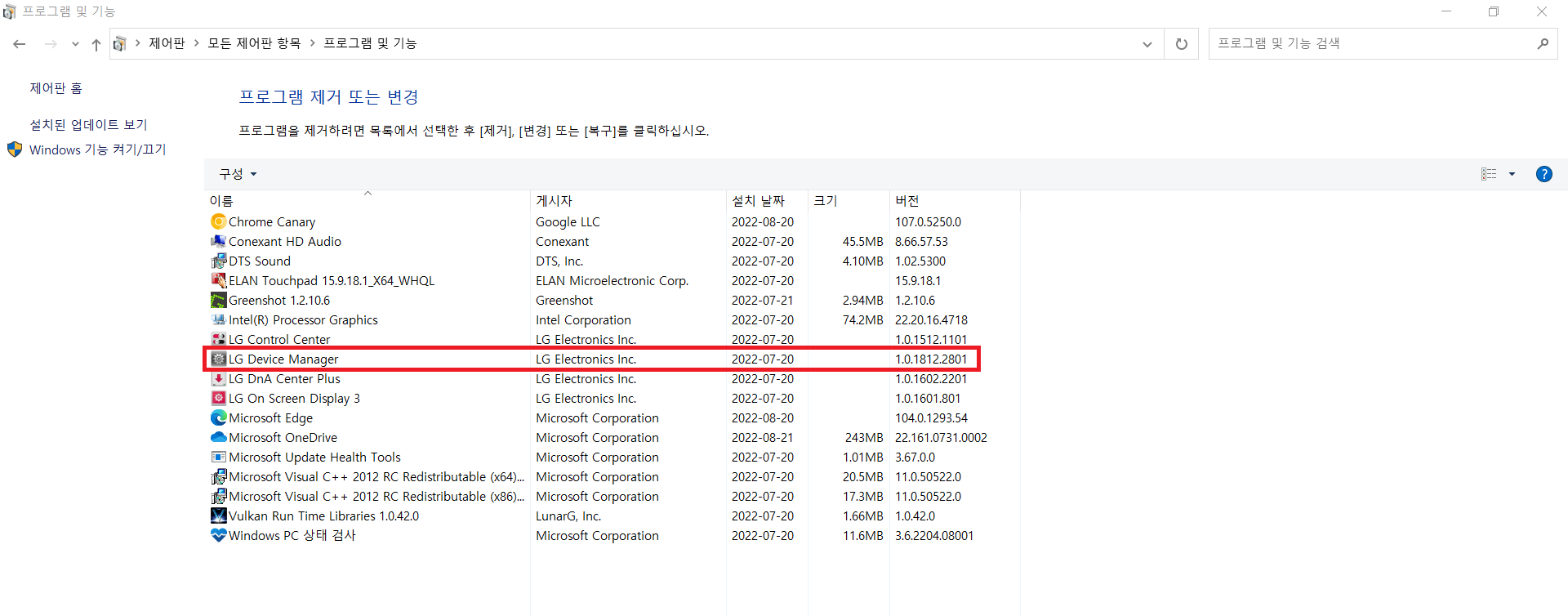Click the 프로그램 및 기능 breadcrumb
The image size is (1568, 616).
coord(370,43)
